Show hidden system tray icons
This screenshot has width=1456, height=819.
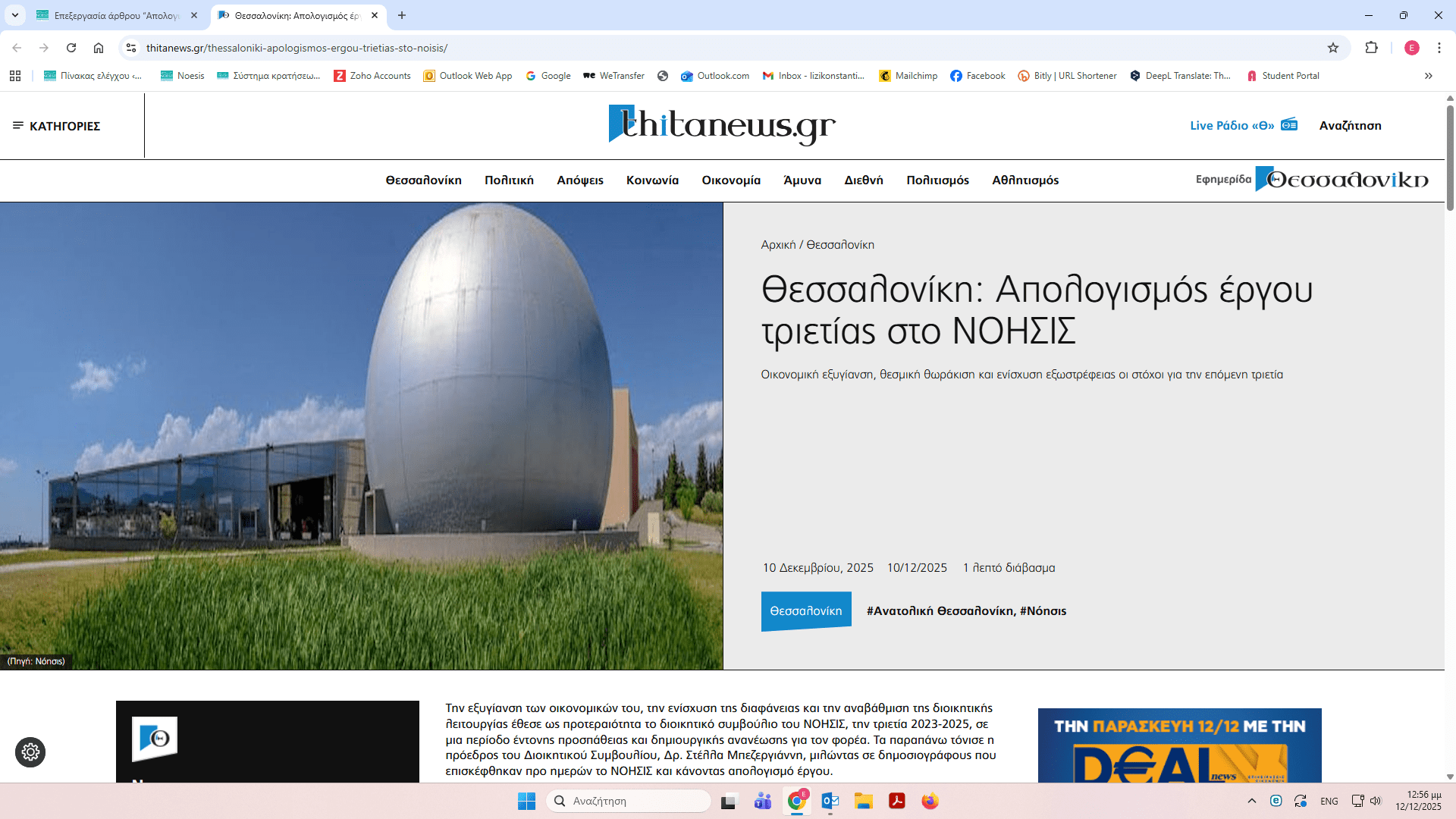coord(1252,801)
